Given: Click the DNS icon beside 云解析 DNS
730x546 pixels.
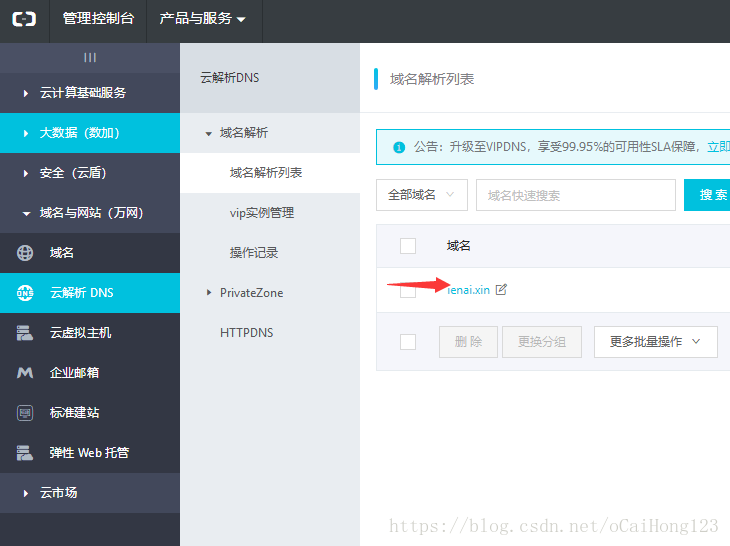Looking at the screenshot, I should (25, 293).
